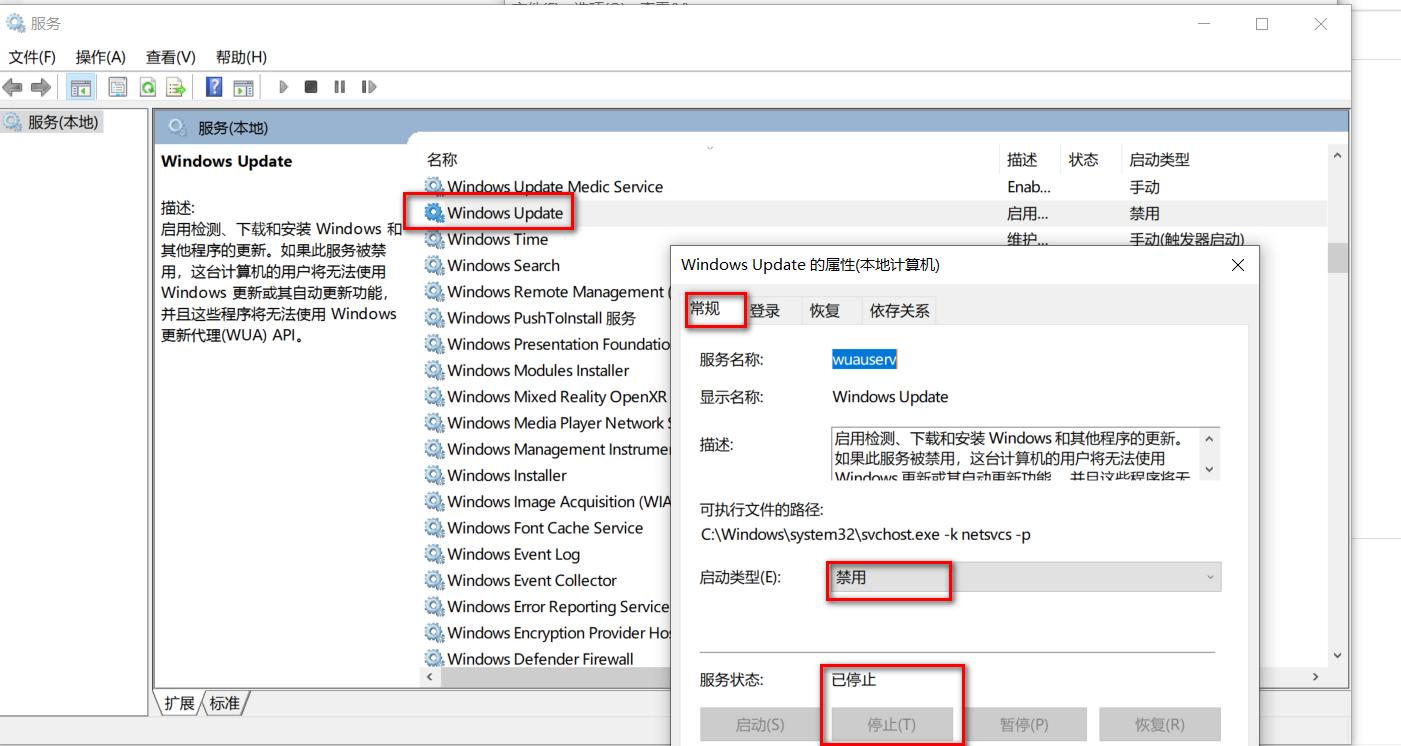This screenshot has height=746, width=1401.
Task: Select the Windows Remote Management service name
Action: click(x=557, y=292)
